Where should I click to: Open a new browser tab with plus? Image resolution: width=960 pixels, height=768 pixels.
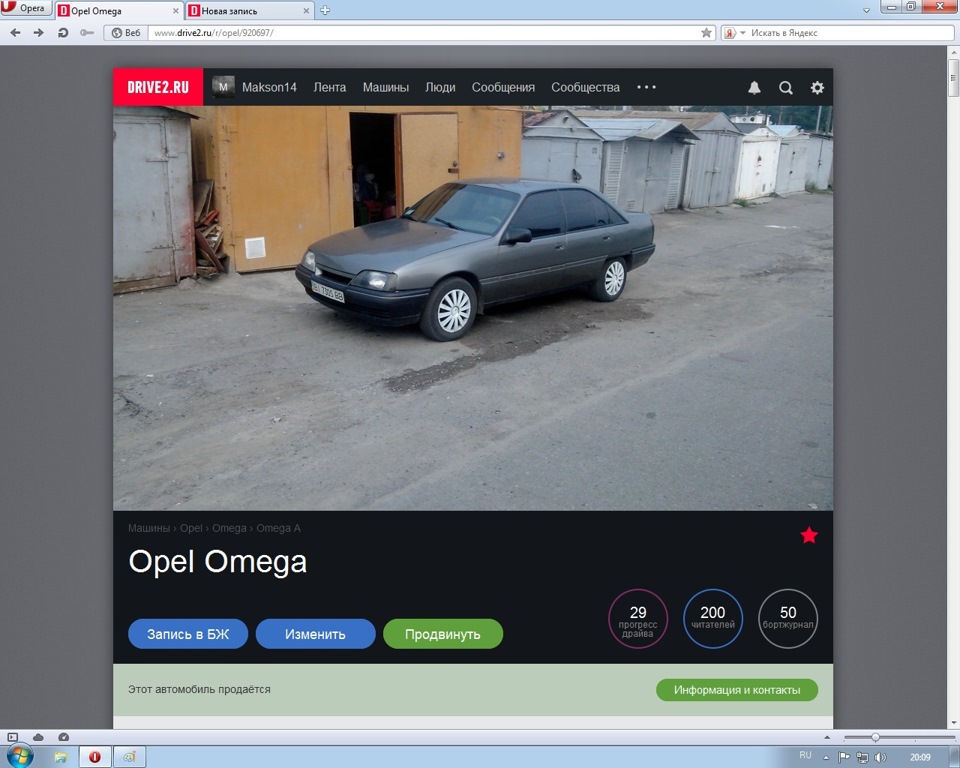coord(325,10)
